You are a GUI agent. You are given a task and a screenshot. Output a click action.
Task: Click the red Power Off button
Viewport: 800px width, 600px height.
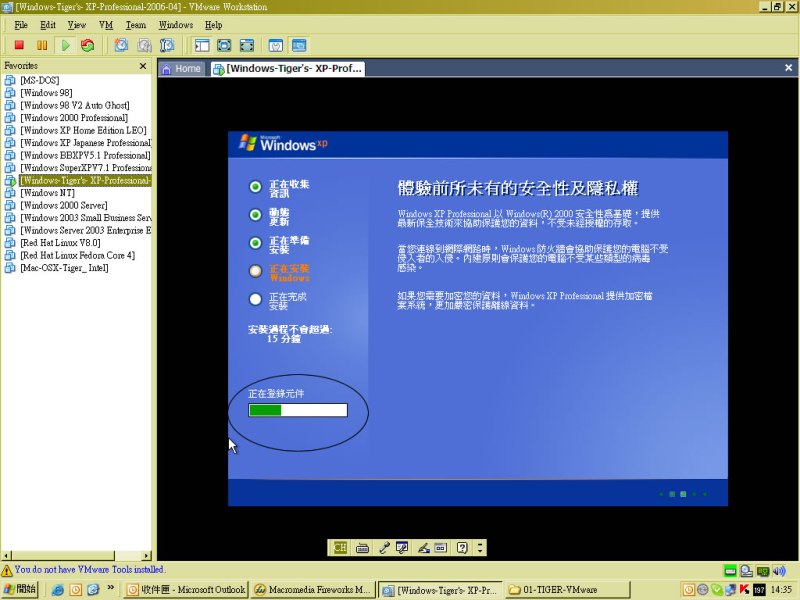coord(19,45)
